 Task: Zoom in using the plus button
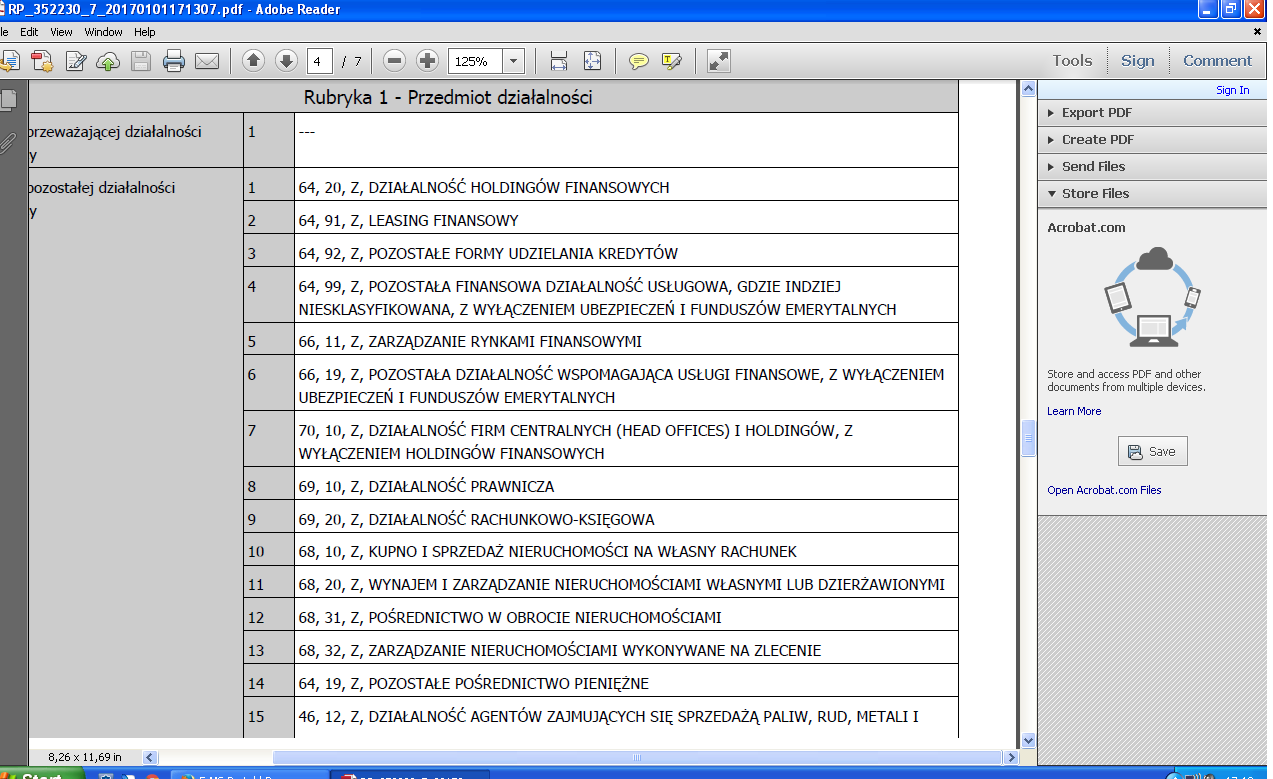[x=427, y=61]
